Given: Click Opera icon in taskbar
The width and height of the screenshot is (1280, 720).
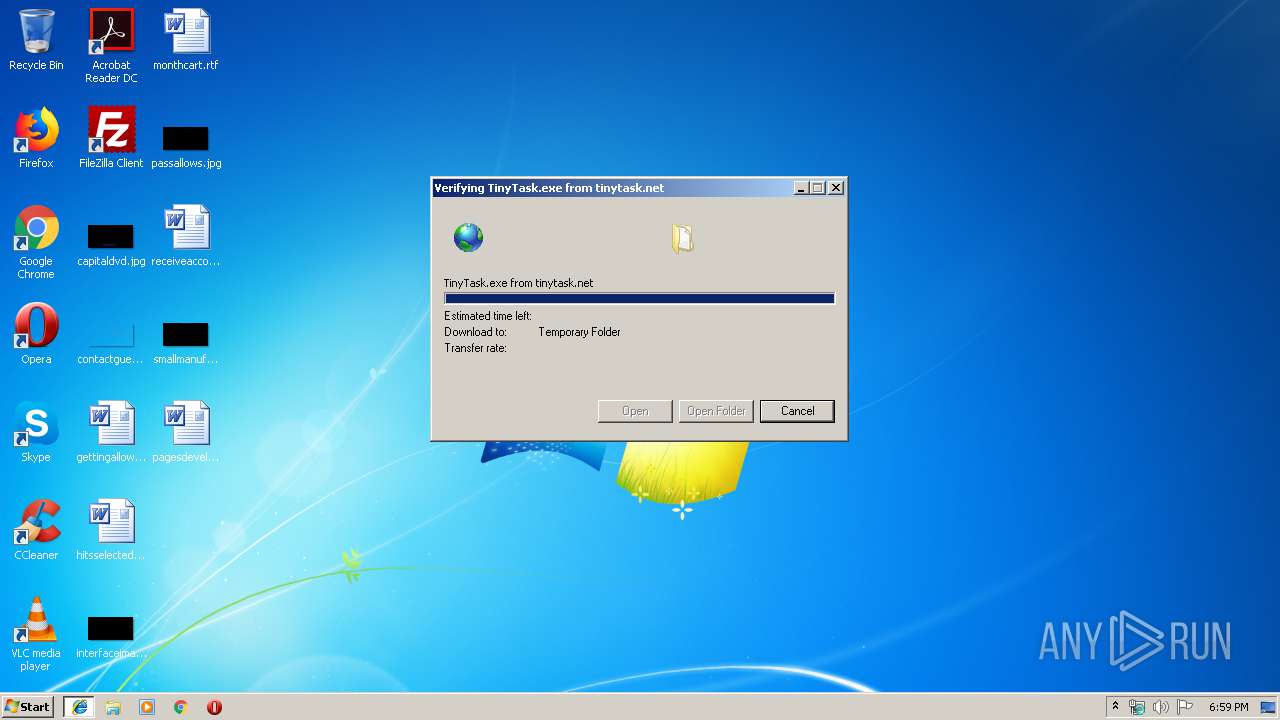Looking at the screenshot, I should 214,707.
